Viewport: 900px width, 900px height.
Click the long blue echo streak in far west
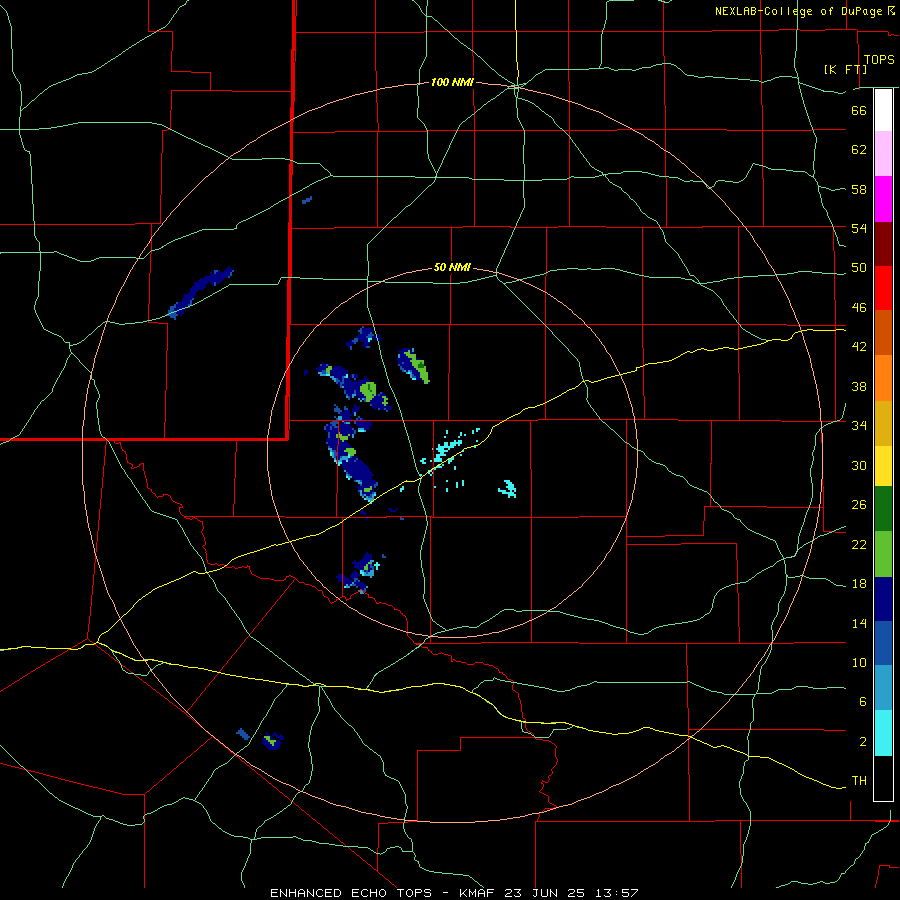coord(200,293)
